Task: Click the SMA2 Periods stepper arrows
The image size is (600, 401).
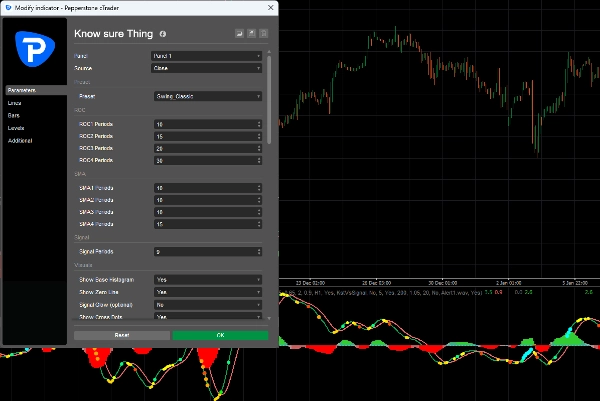Action: tap(259, 200)
